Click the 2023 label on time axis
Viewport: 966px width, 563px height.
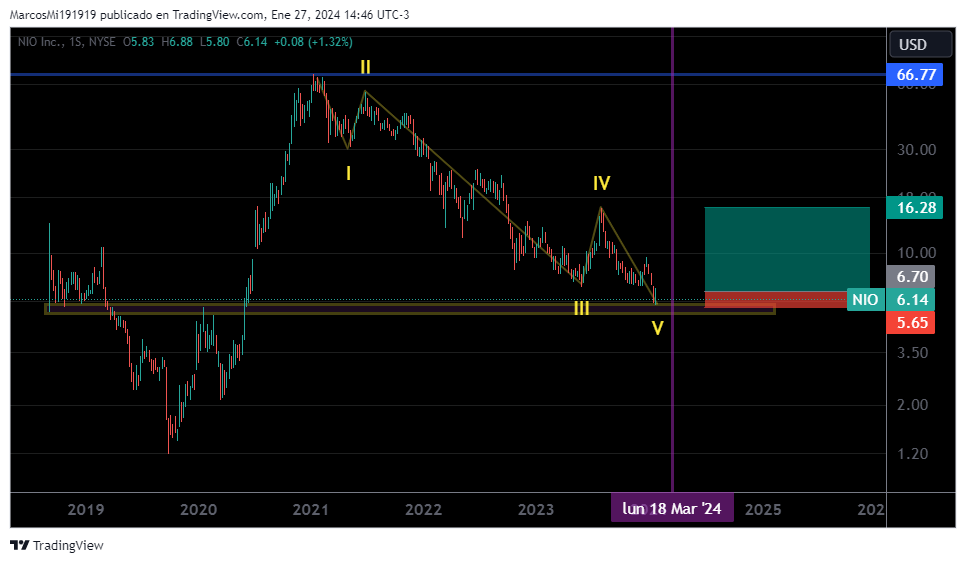pyautogui.click(x=536, y=509)
